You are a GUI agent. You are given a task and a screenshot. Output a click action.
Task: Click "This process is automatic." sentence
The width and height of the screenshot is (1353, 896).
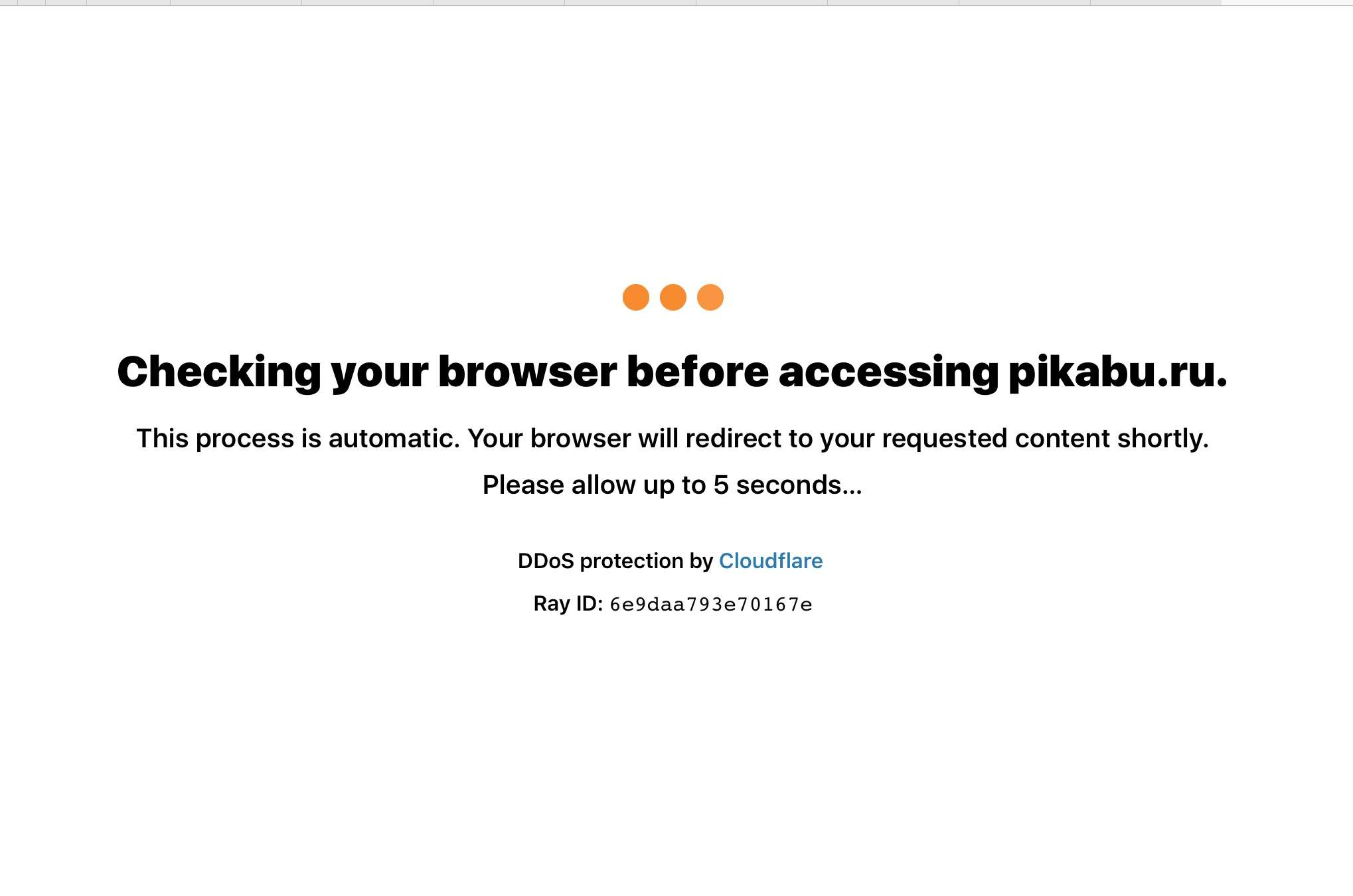(297, 439)
